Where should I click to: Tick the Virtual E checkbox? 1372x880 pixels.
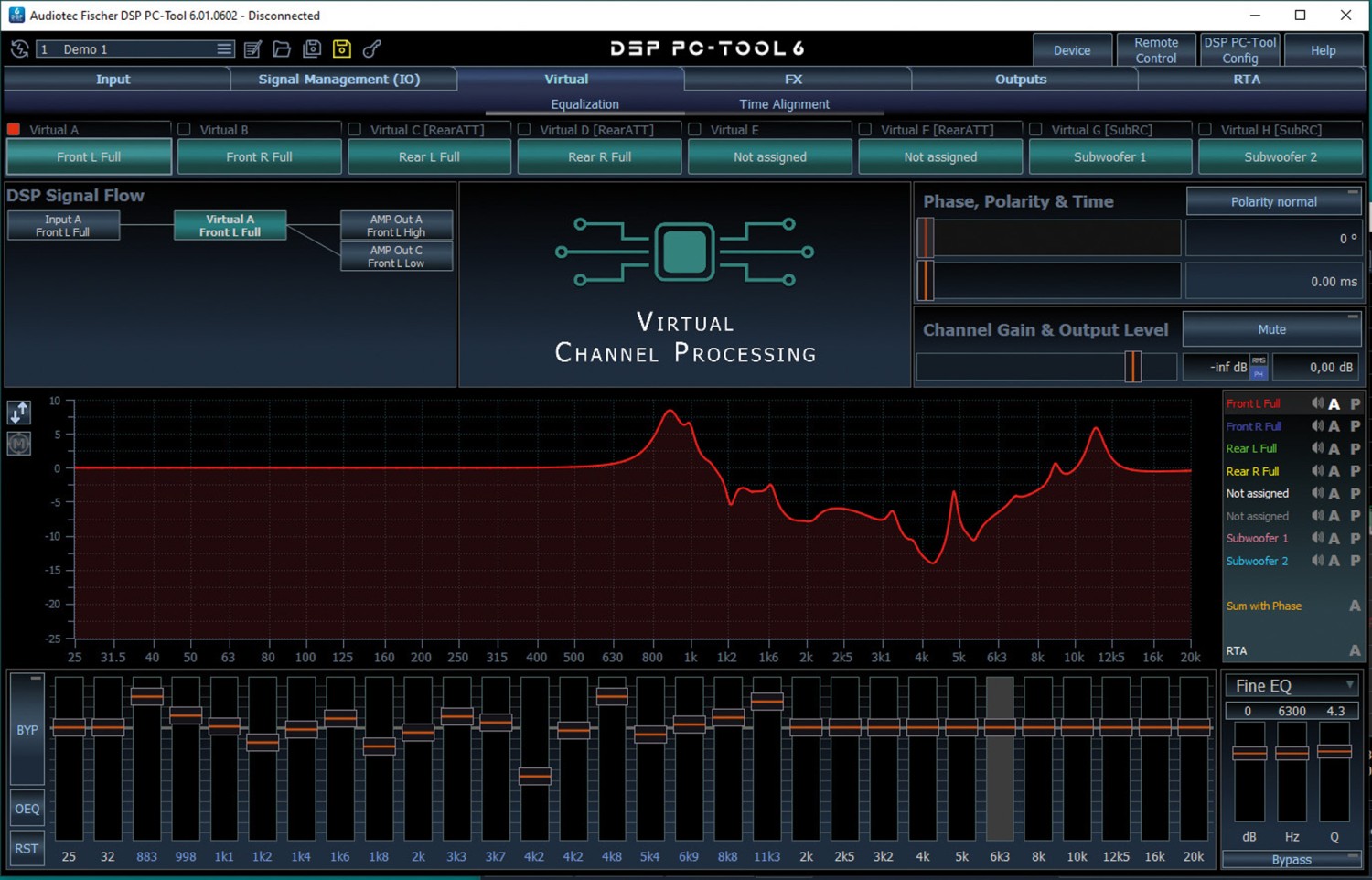point(695,130)
